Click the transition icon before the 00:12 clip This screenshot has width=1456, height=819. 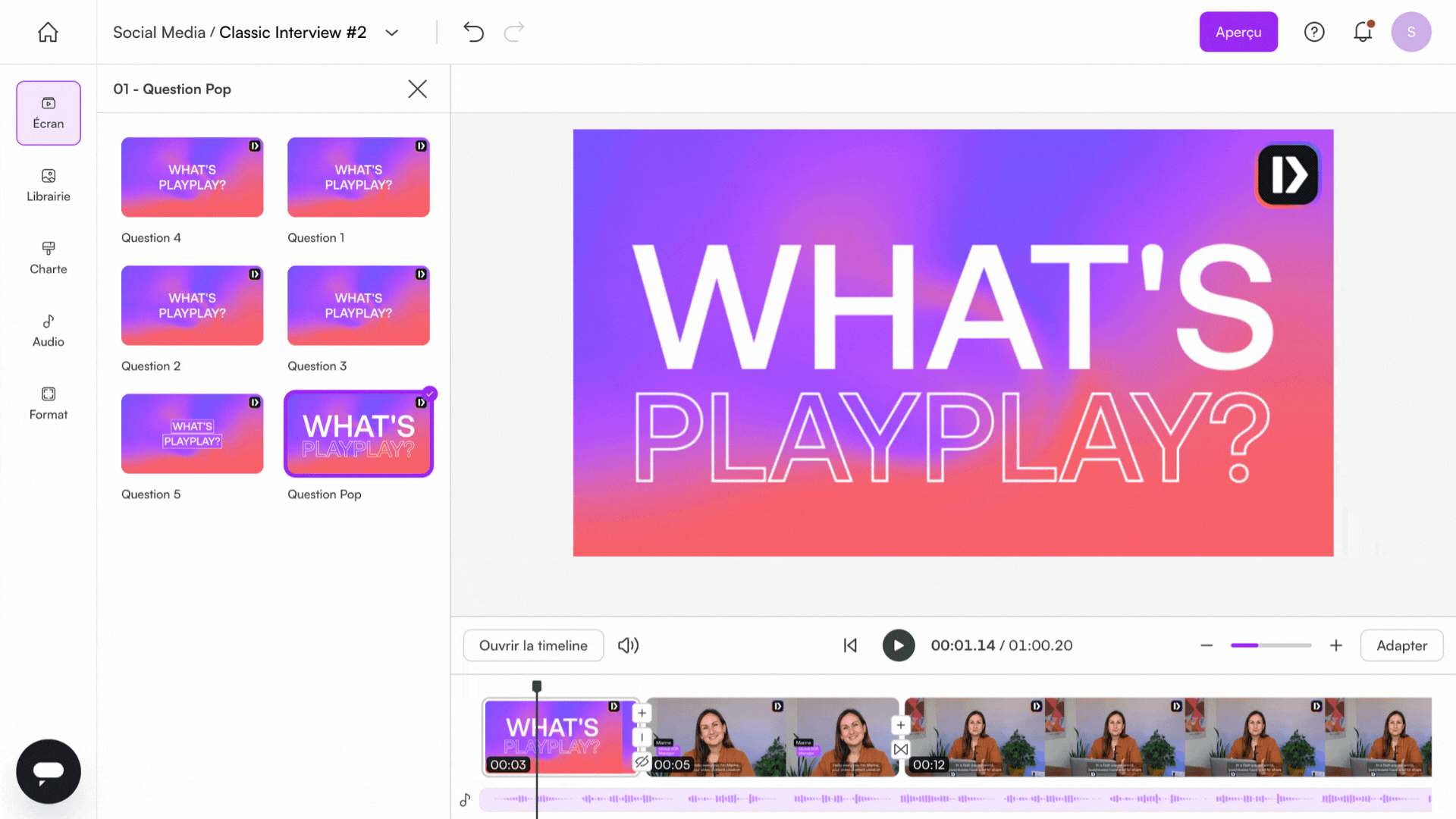click(900, 749)
